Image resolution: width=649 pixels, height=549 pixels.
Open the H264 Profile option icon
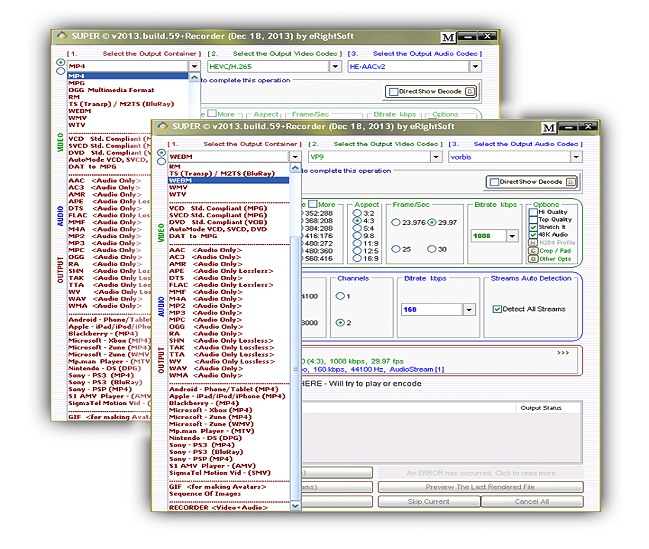[533, 243]
